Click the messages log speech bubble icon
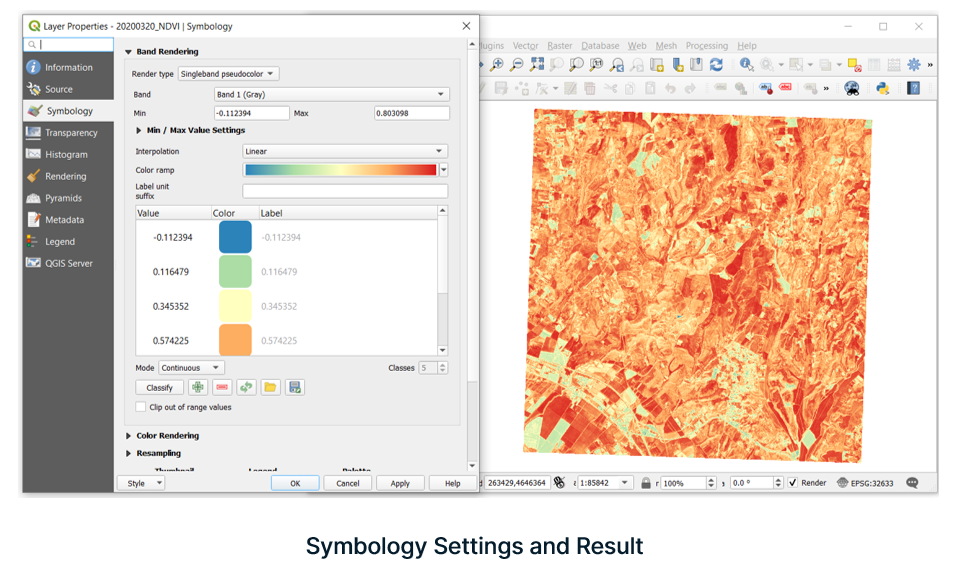962x583 pixels. (912, 483)
